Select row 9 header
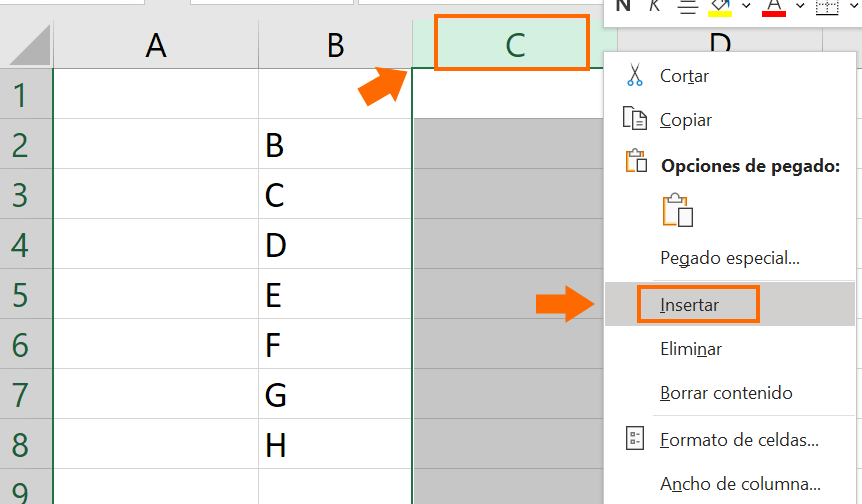The width and height of the screenshot is (862, 504). [26, 487]
